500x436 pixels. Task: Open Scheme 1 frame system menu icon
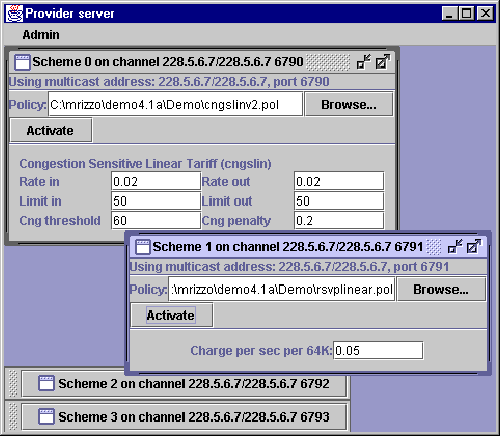coord(143,247)
